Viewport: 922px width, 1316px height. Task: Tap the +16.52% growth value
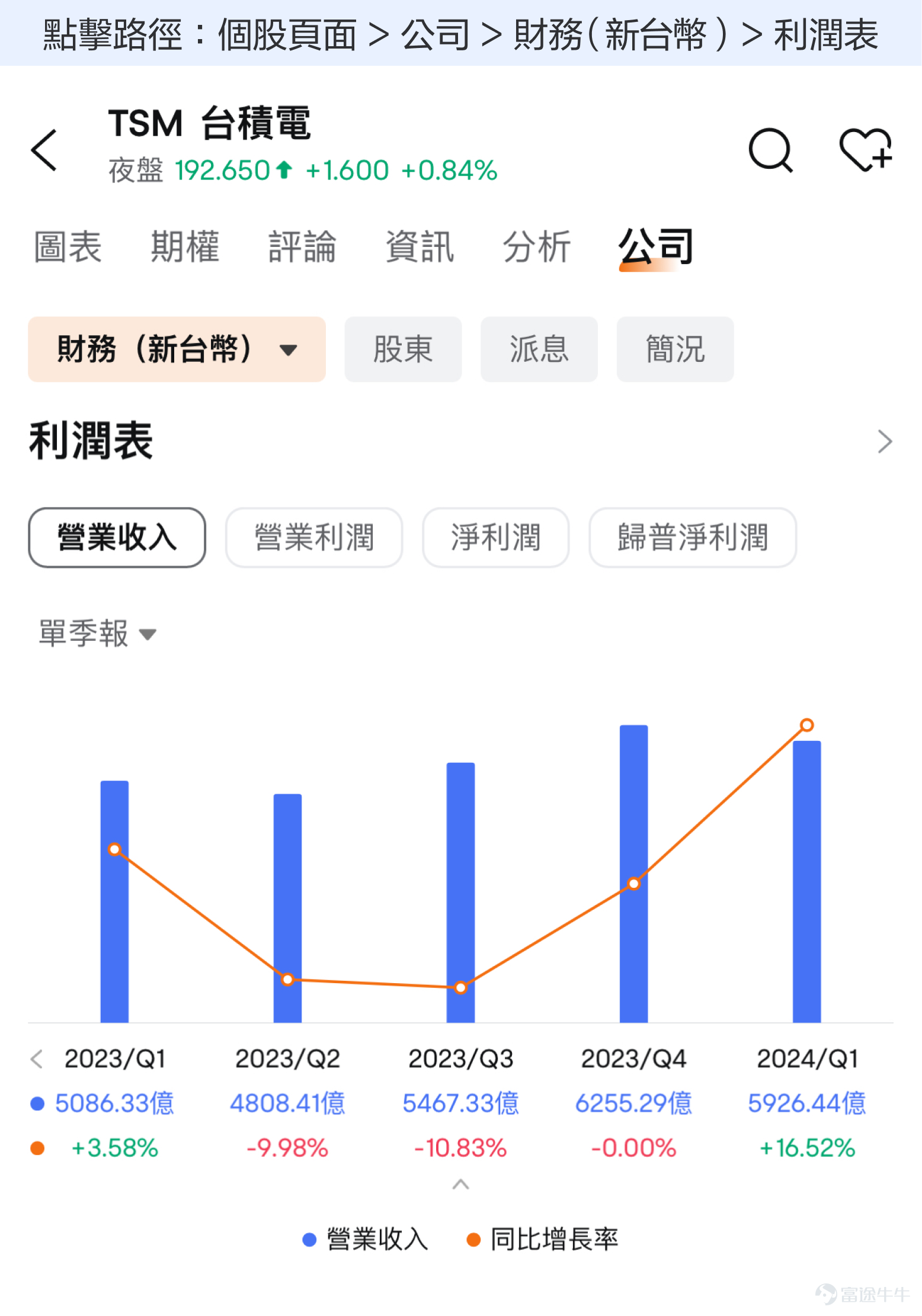[x=806, y=1148]
